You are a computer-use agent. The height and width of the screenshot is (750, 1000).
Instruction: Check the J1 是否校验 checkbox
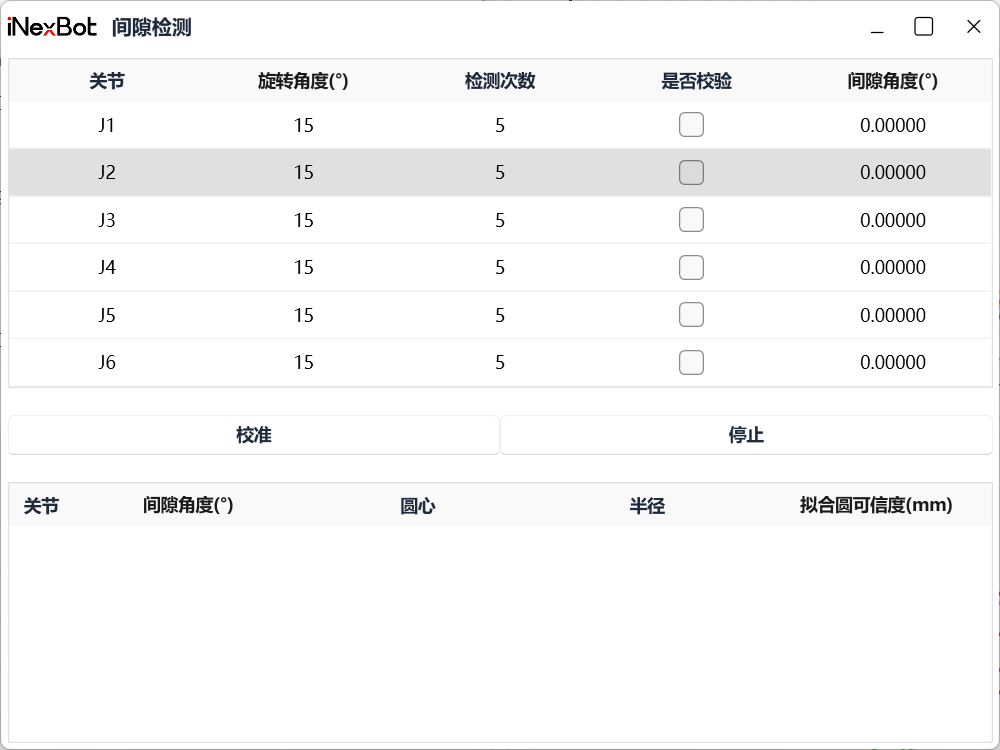691,125
